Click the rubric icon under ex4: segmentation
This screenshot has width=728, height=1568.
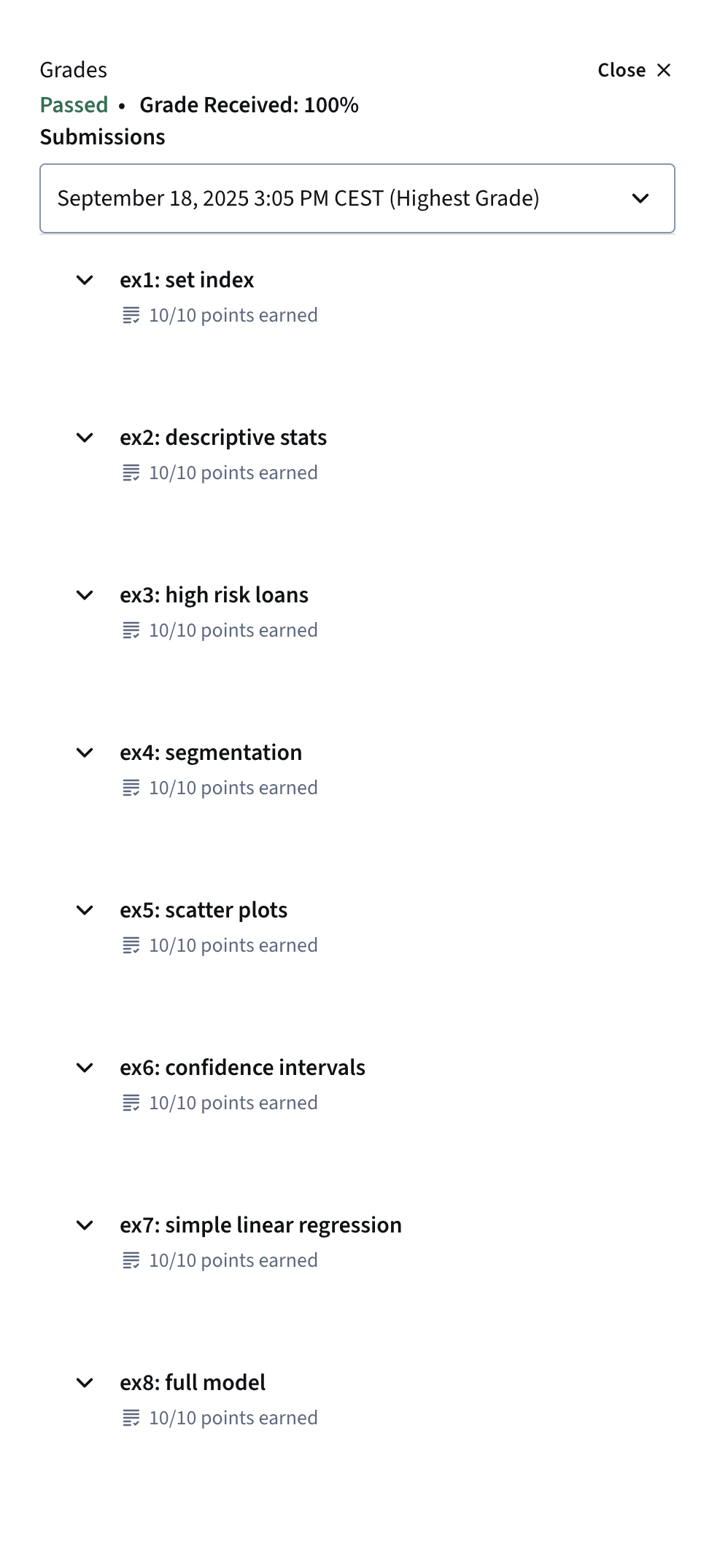pos(131,788)
